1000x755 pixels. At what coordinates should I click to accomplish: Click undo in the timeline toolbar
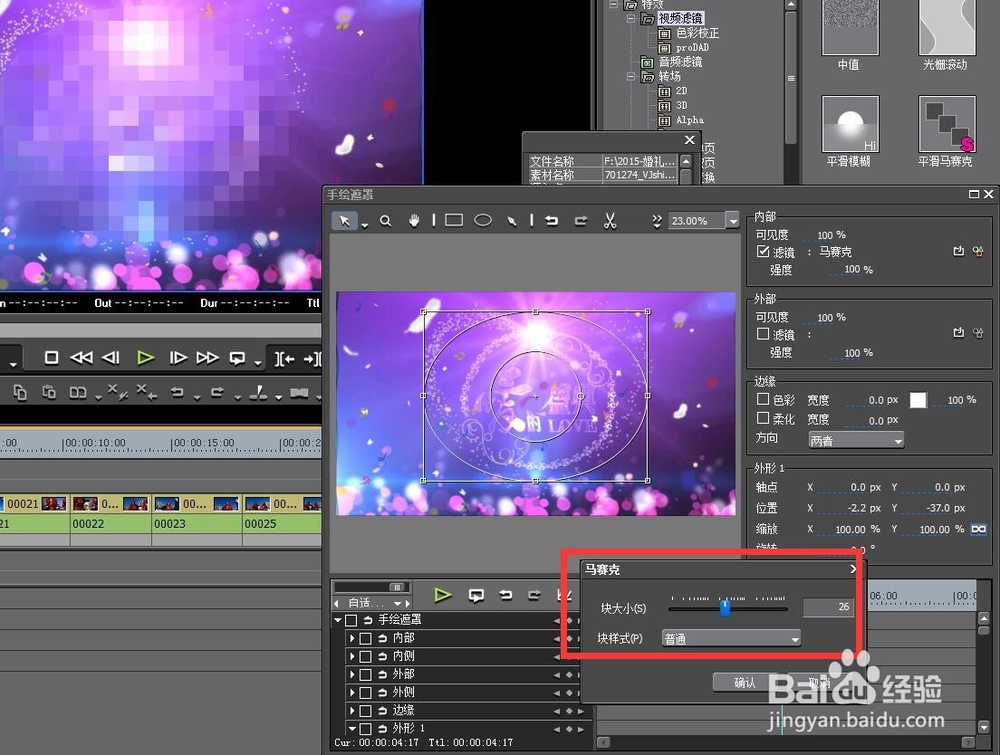[x=177, y=392]
